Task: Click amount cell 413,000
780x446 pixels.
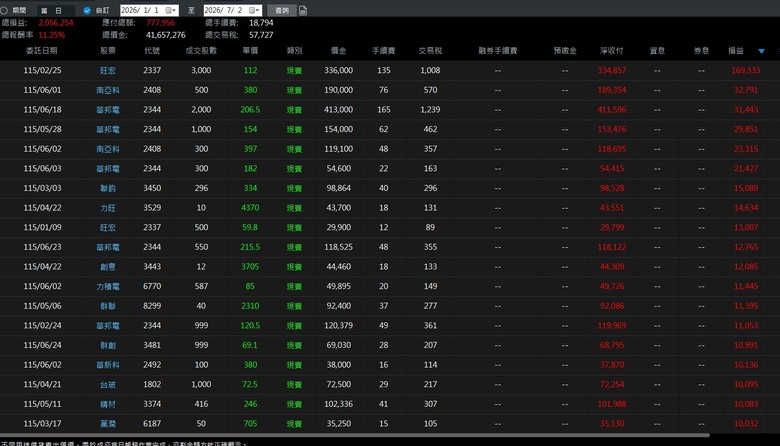Action: coord(338,110)
